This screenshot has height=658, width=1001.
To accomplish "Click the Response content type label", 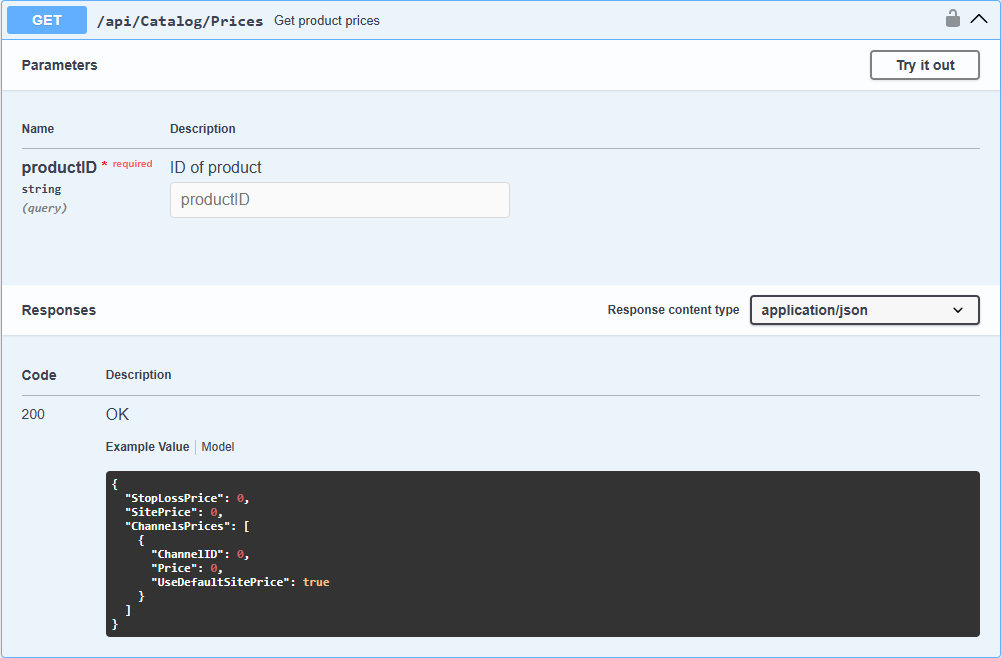I will pyautogui.click(x=673, y=310).
